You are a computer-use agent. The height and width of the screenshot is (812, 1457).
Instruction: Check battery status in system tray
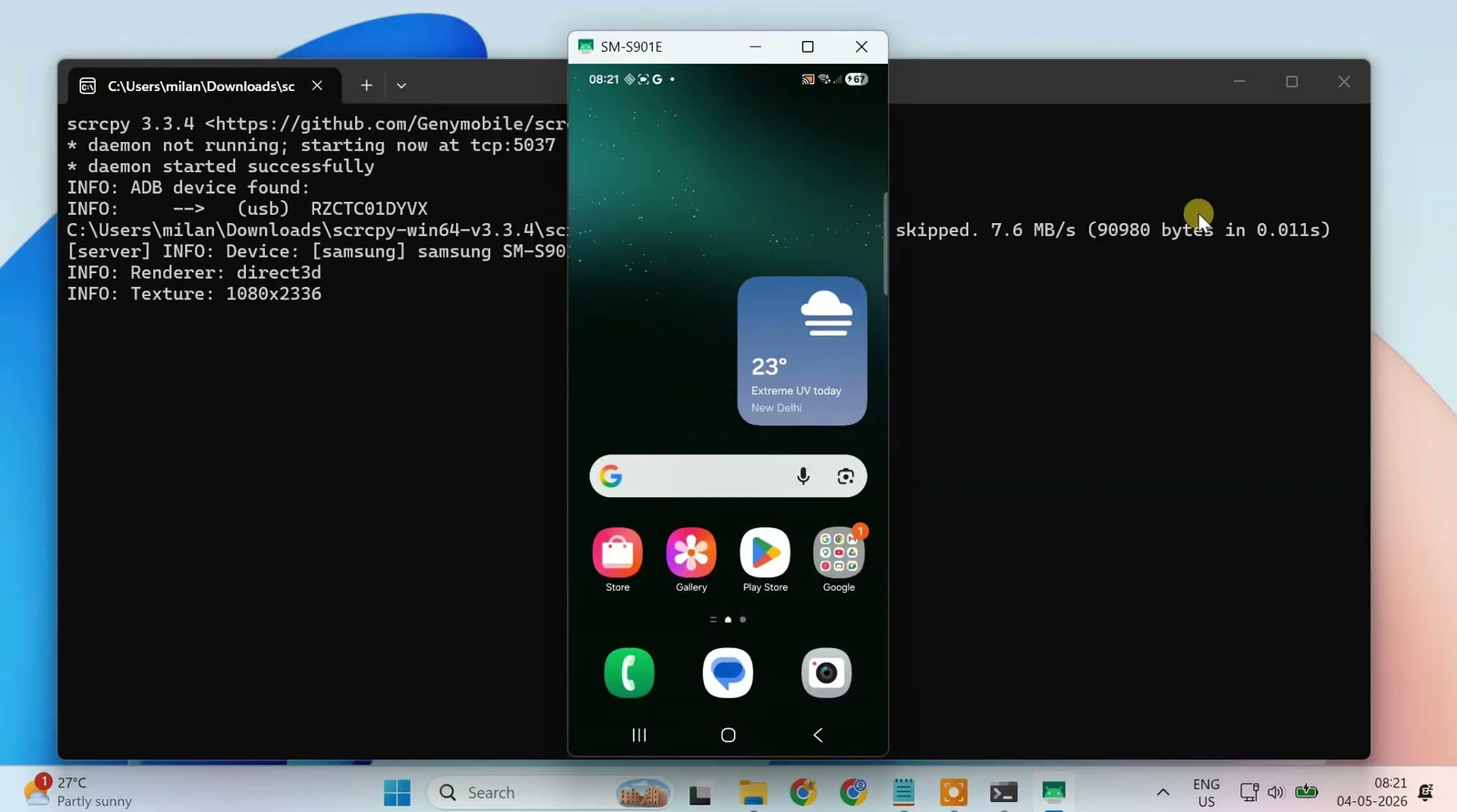point(1307,792)
